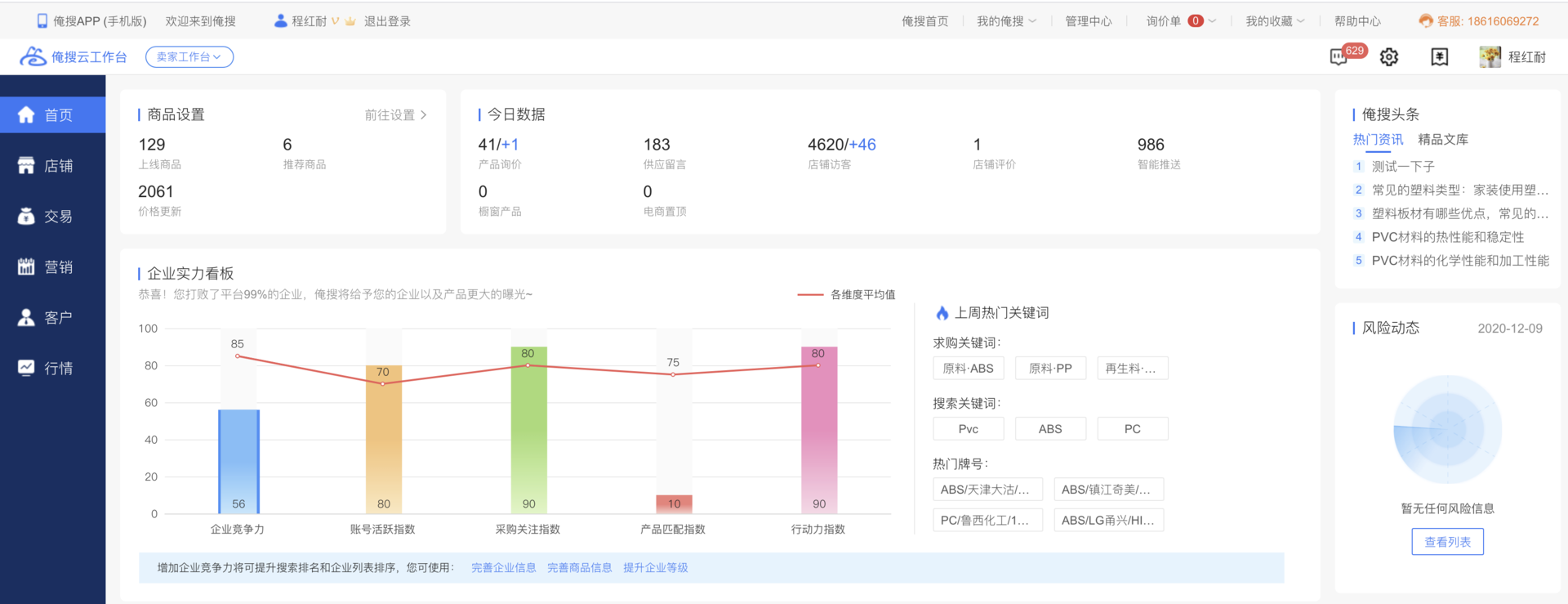Open settings via the gear icon
Screen dimensions: 1568x604
[x=1389, y=56]
